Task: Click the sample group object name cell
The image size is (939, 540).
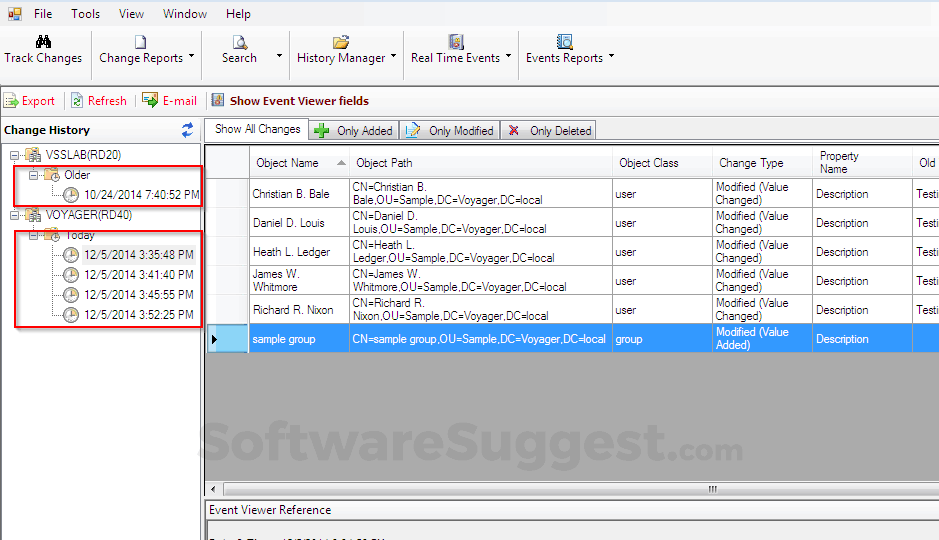Action: click(x=299, y=339)
